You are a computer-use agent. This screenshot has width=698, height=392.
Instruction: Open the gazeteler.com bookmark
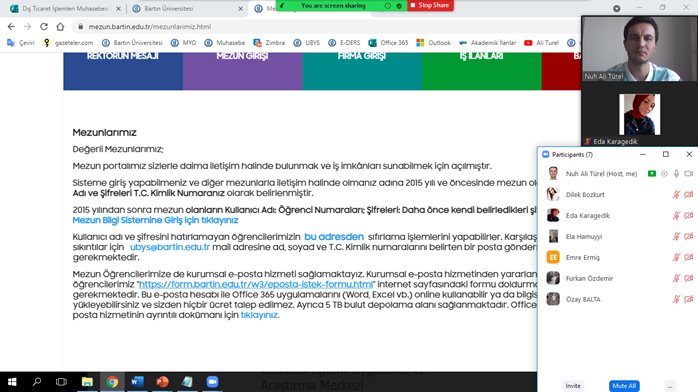[69, 43]
